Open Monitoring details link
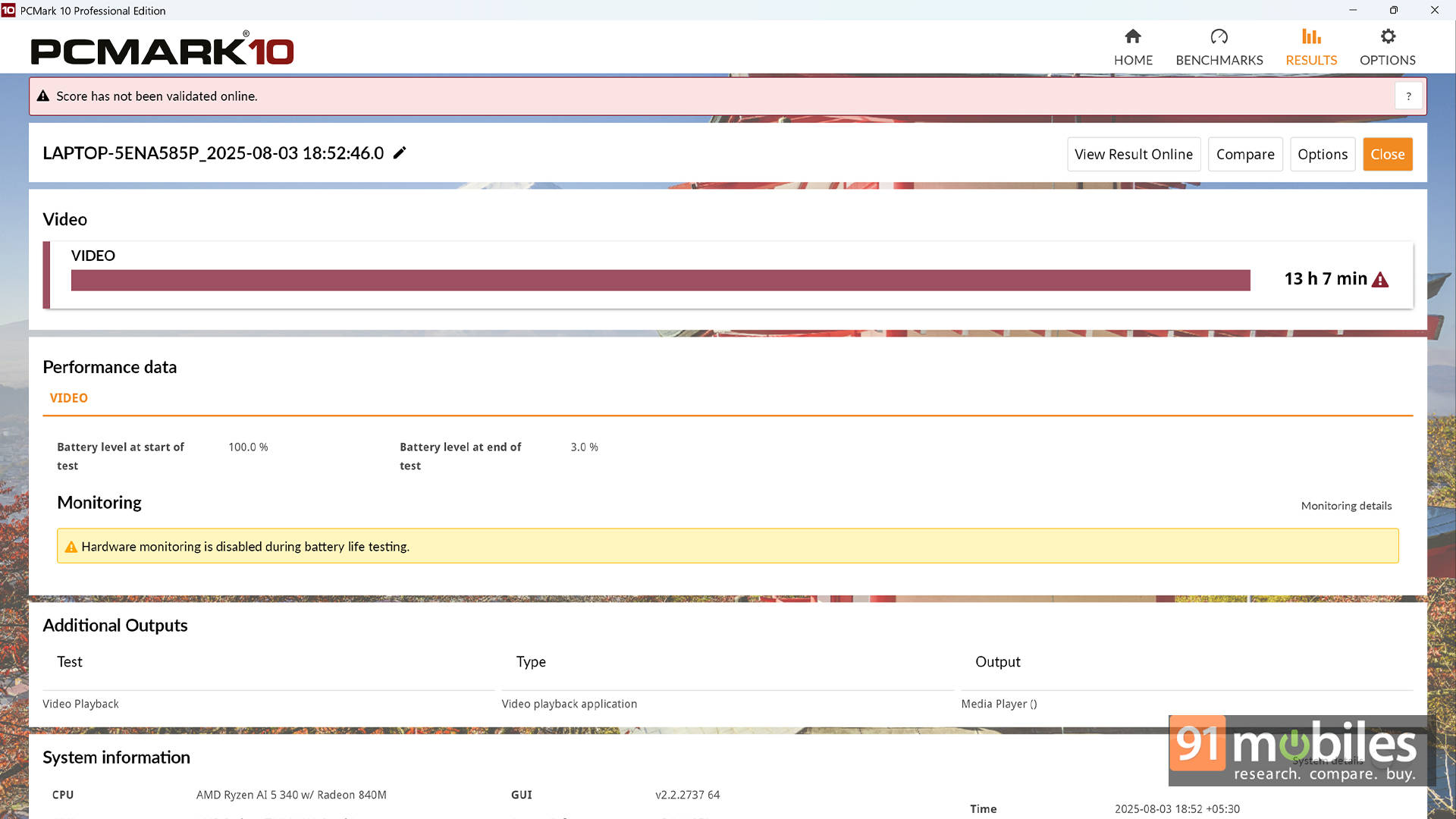 (1346, 506)
